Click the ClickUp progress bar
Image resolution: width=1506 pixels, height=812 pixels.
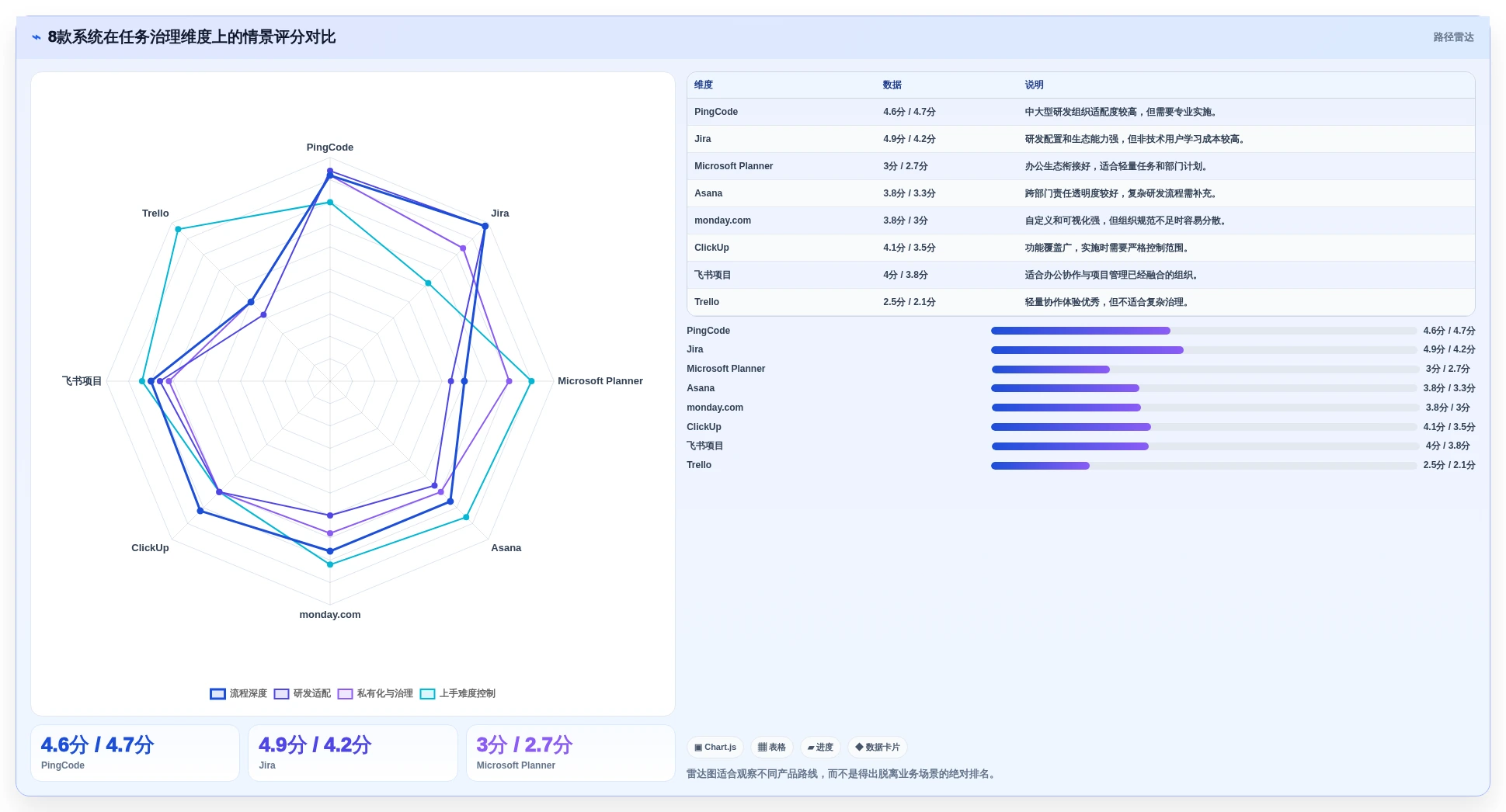click(x=1203, y=427)
